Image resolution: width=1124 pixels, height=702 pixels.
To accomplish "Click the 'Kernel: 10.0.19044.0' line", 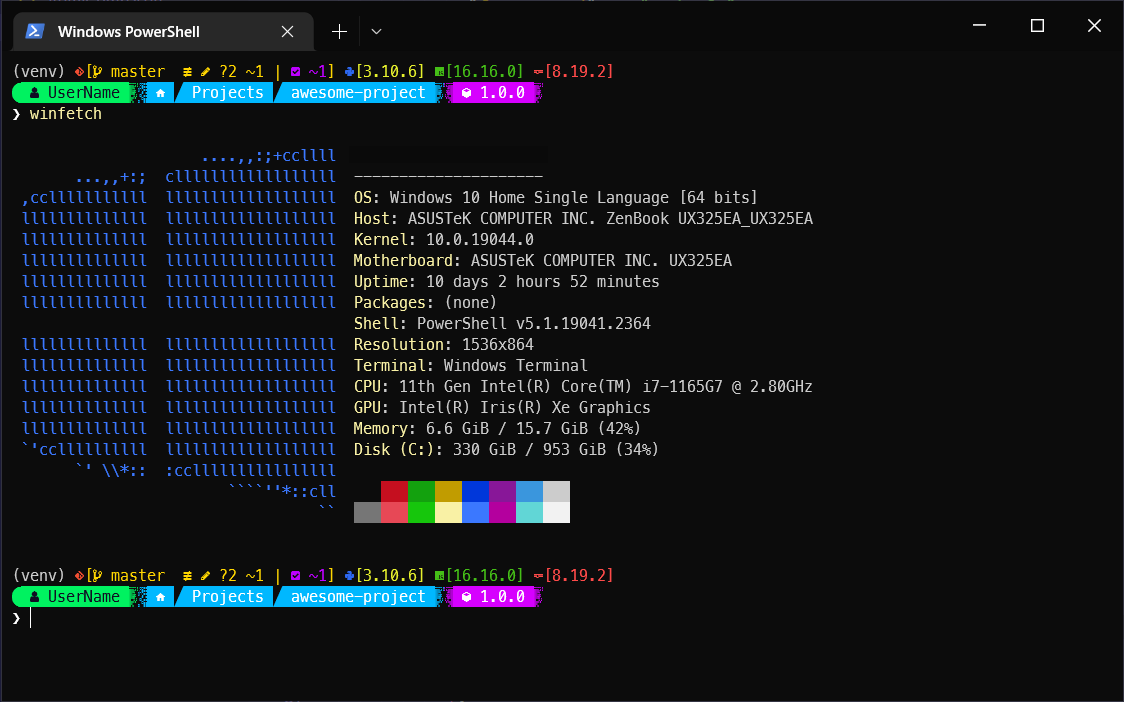I will click(x=444, y=239).
